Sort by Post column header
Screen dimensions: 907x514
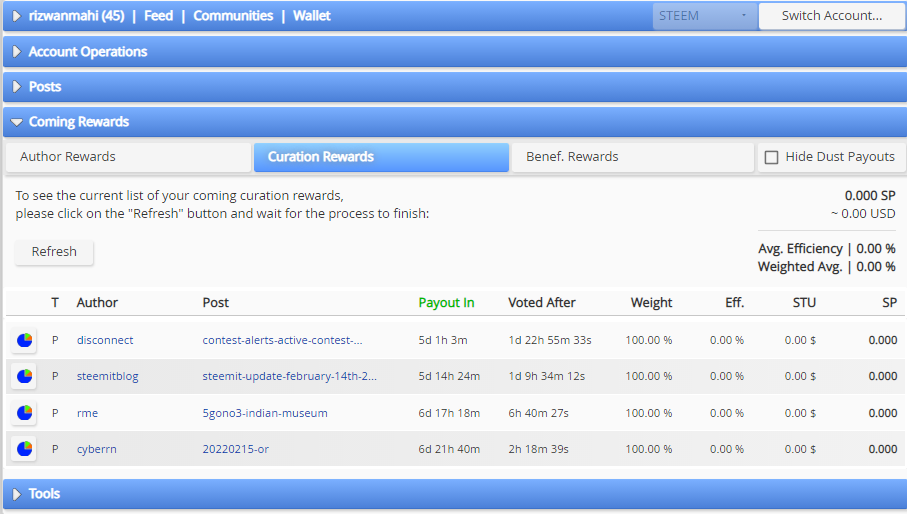pos(216,302)
